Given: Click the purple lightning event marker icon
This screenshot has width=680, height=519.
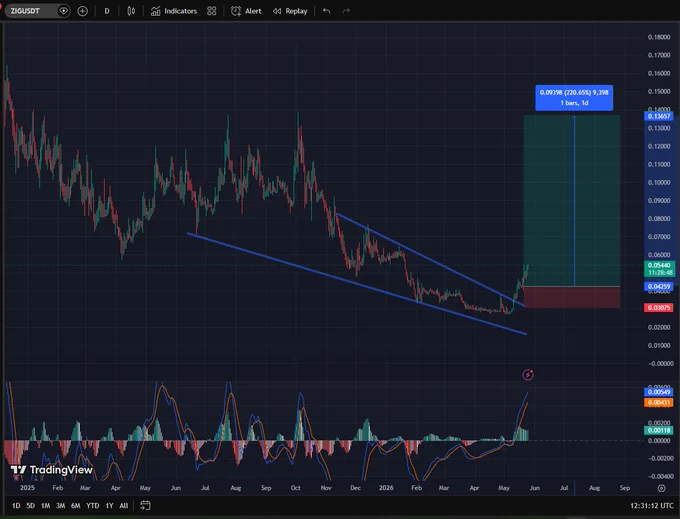Looking at the screenshot, I should click(528, 375).
